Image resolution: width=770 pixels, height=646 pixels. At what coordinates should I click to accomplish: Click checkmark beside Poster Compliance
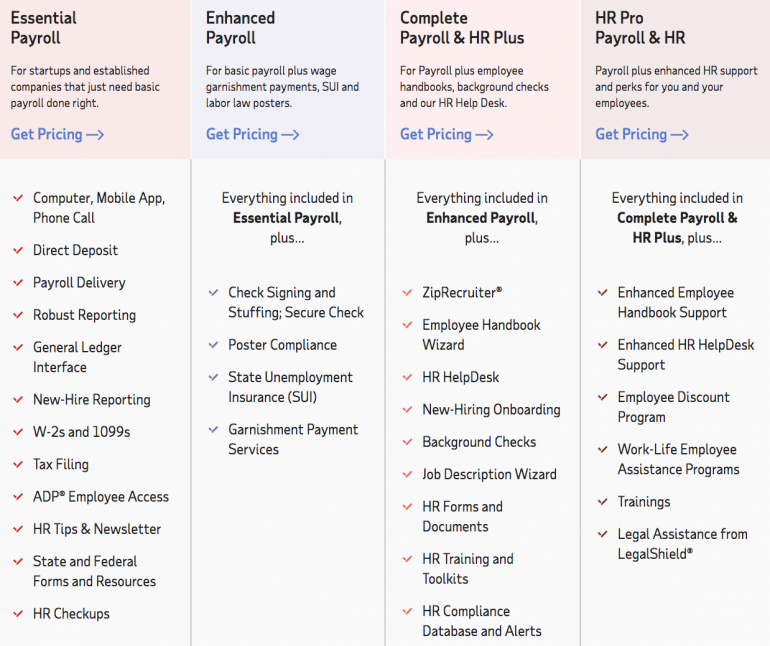click(213, 345)
